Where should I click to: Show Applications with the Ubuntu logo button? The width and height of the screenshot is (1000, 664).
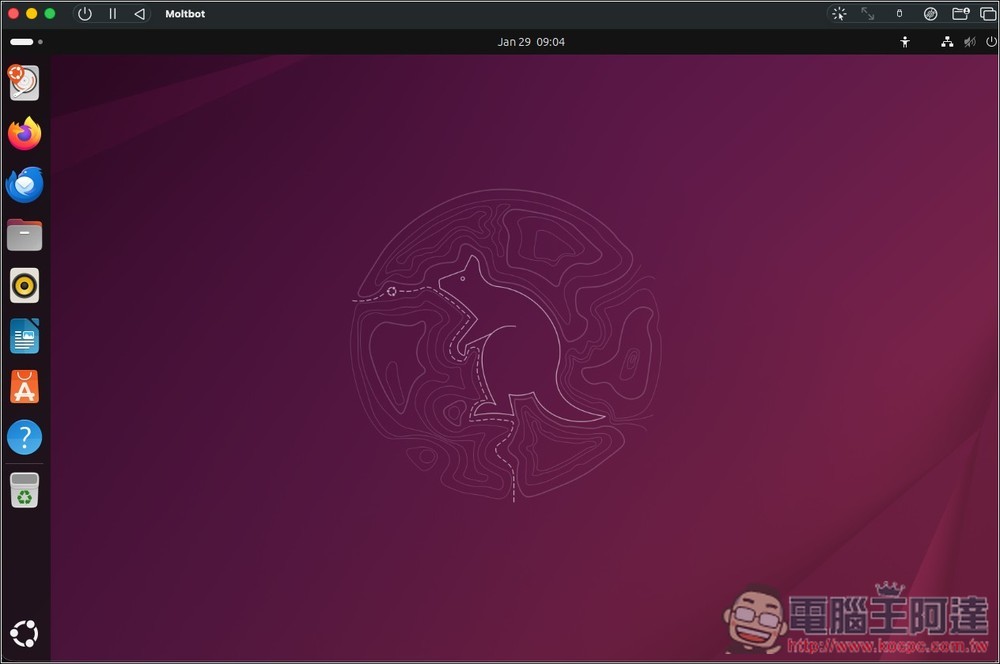click(x=25, y=633)
